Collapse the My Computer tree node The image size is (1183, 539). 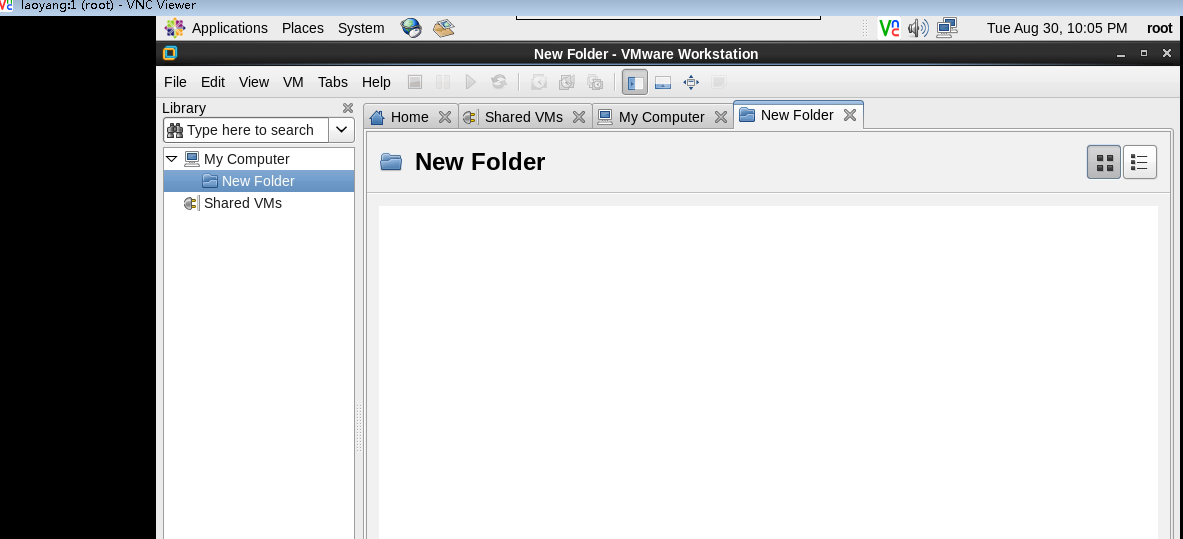(x=171, y=159)
